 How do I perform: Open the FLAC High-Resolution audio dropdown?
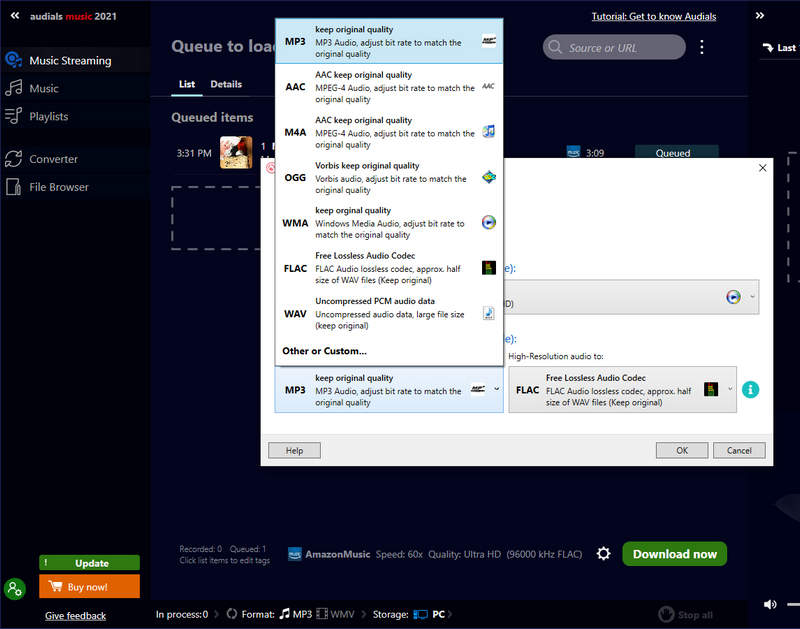[x=622, y=390]
